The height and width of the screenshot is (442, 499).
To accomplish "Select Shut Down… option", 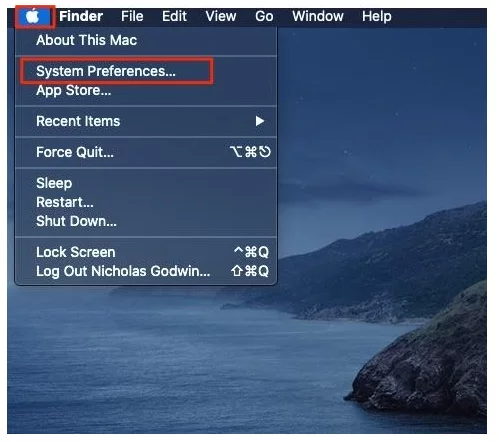I will click(146, 221).
